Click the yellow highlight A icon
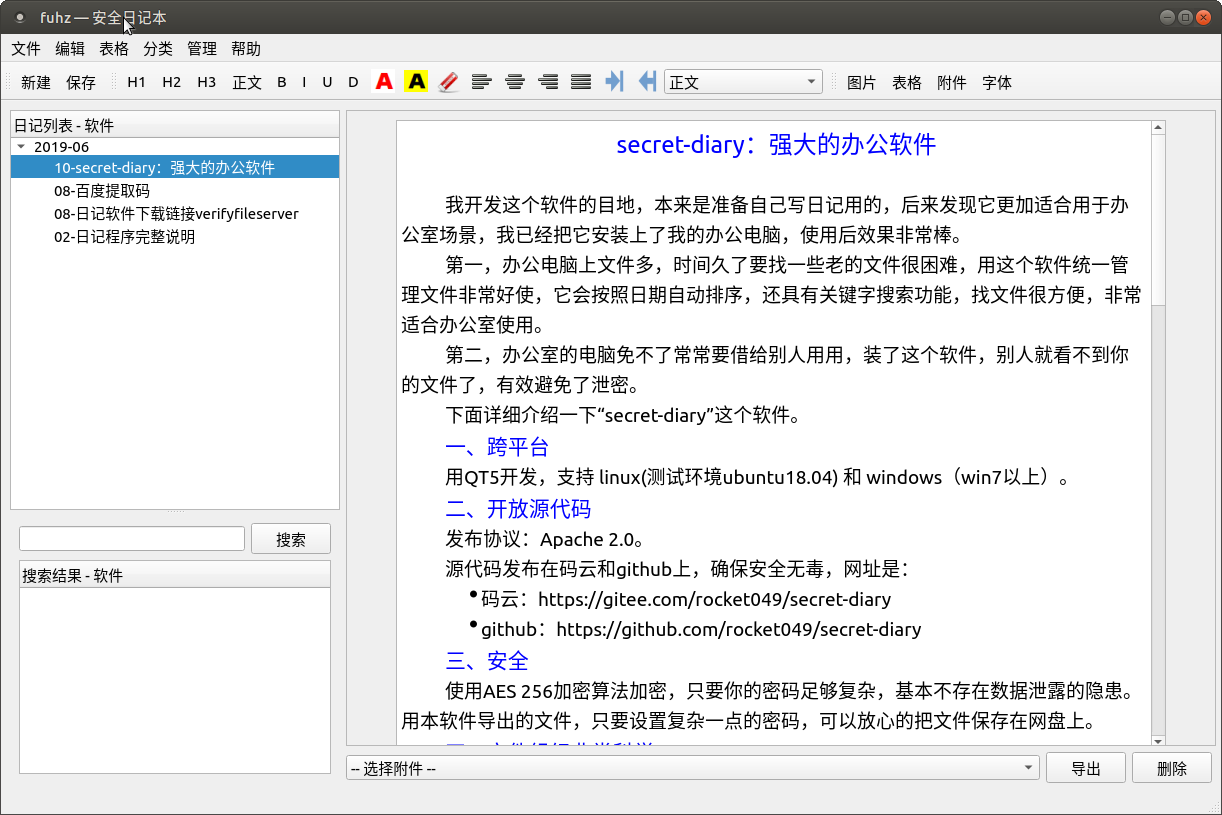 pyautogui.click(x=416, y=82)
